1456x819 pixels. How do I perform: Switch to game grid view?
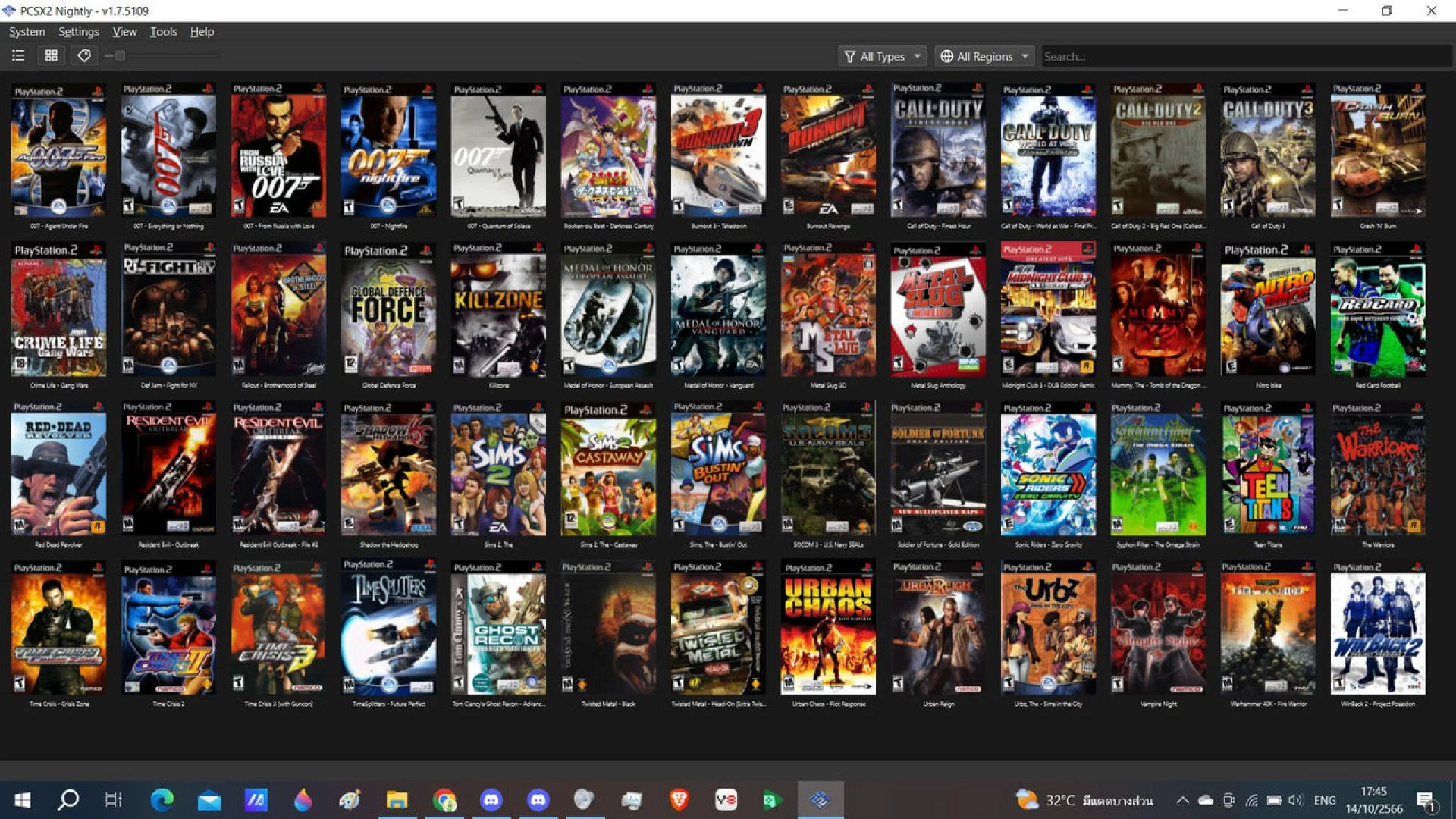click(52, 55)
